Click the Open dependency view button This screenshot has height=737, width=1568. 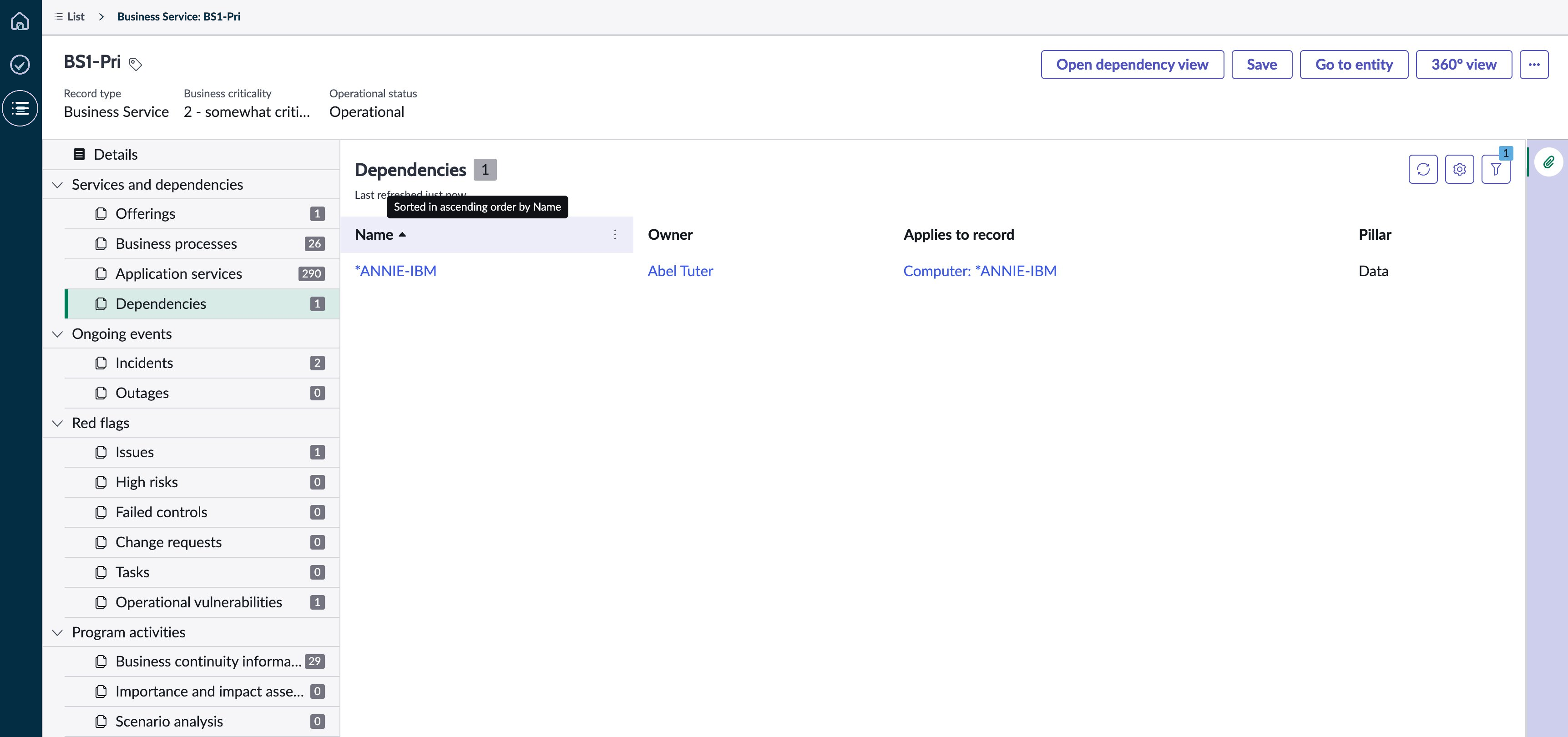(1132, 65)
